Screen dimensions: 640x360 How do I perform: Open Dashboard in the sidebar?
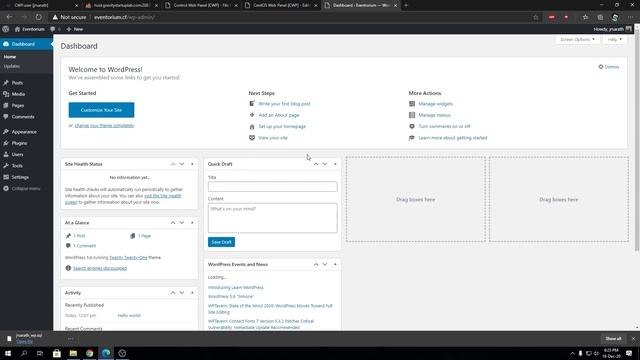coord(26,44)
